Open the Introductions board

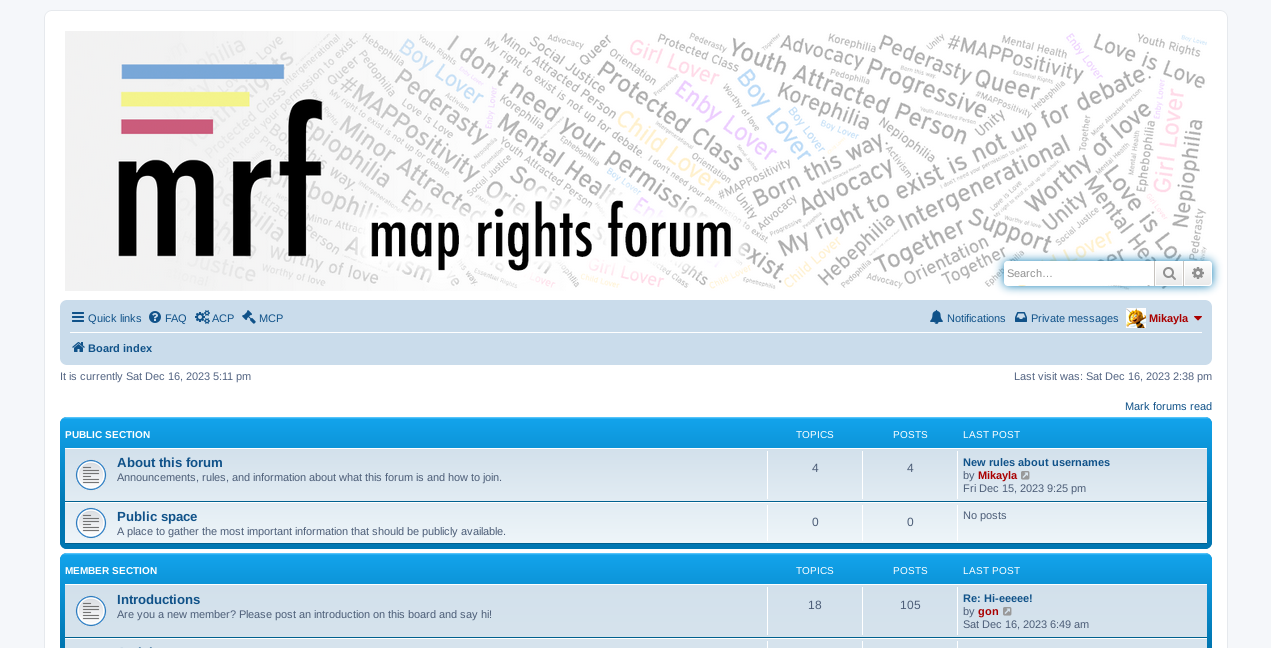tap(158, 599)
